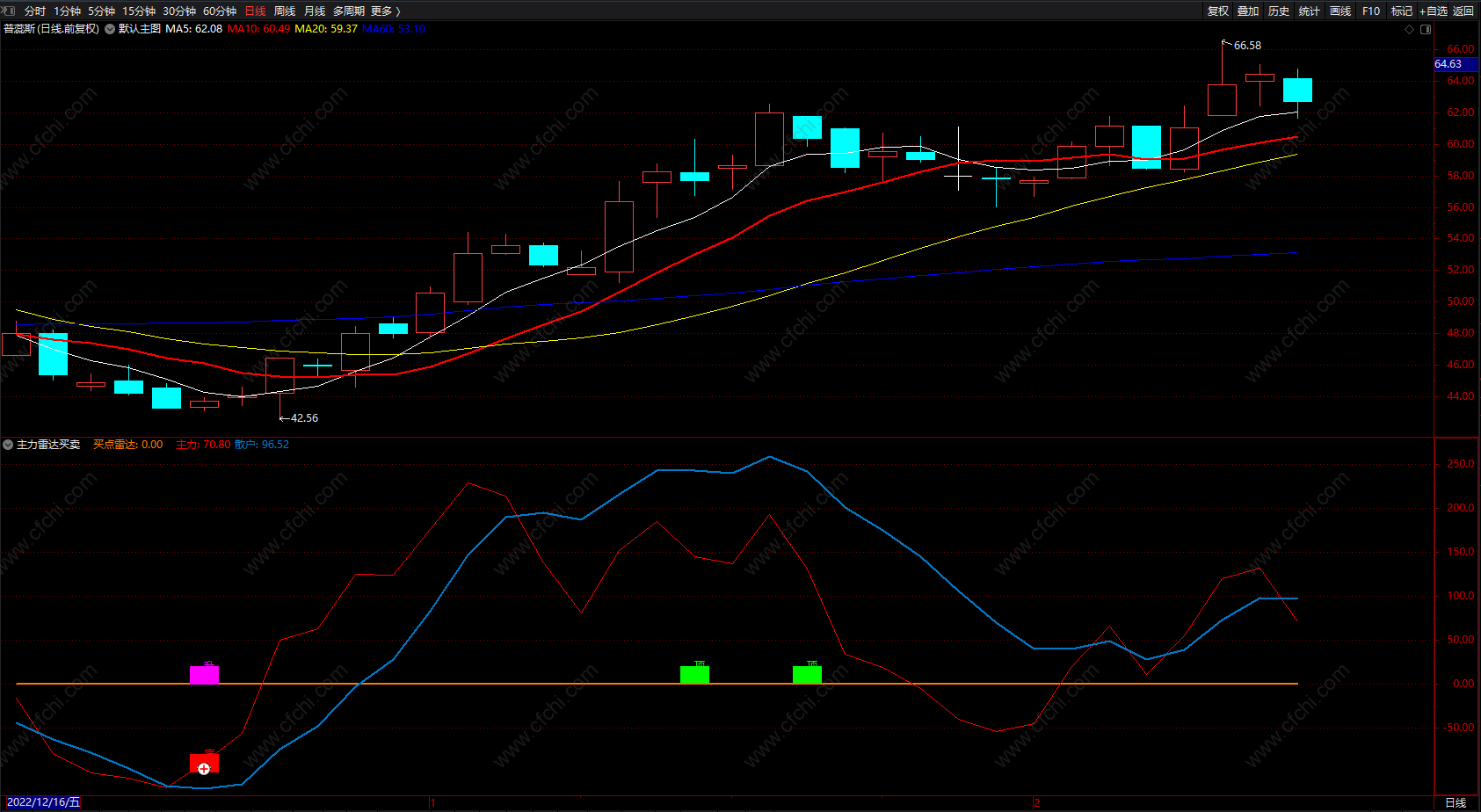Open F10 company info
1481x812 pixels.
(1371, 11)
